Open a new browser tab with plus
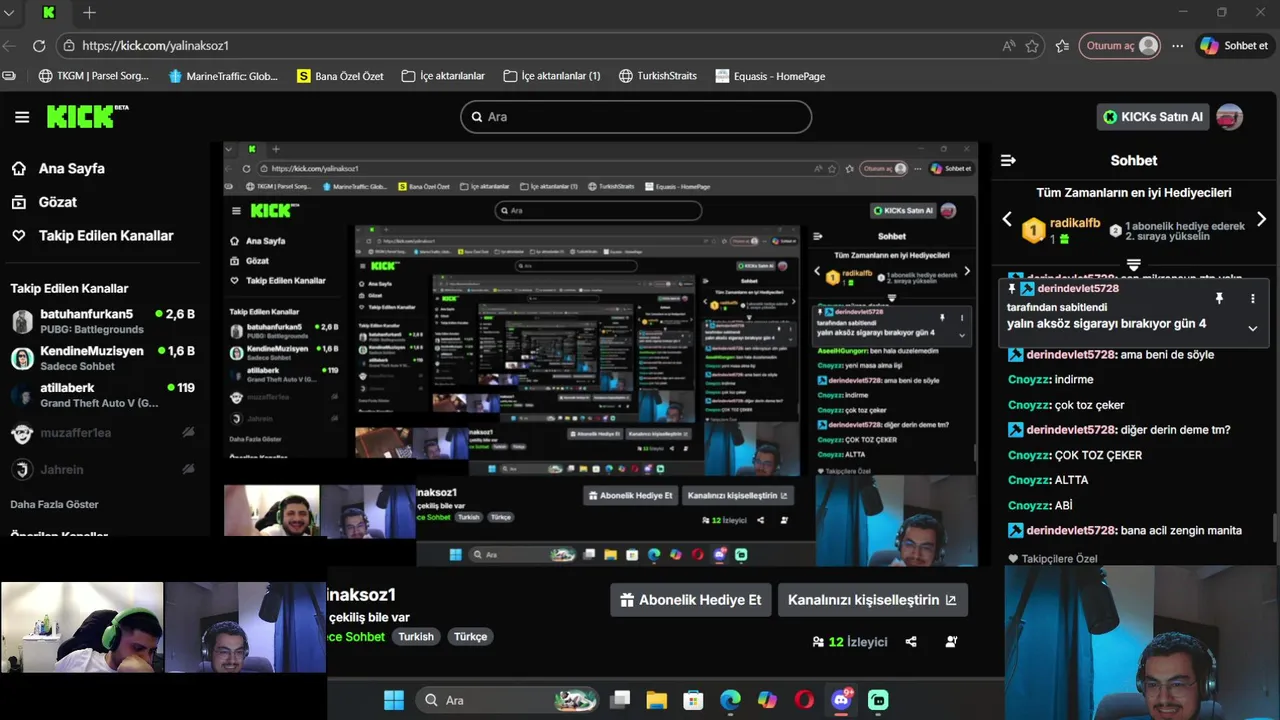Screen dimensions: 1280x720 click(x=89, y=13)
